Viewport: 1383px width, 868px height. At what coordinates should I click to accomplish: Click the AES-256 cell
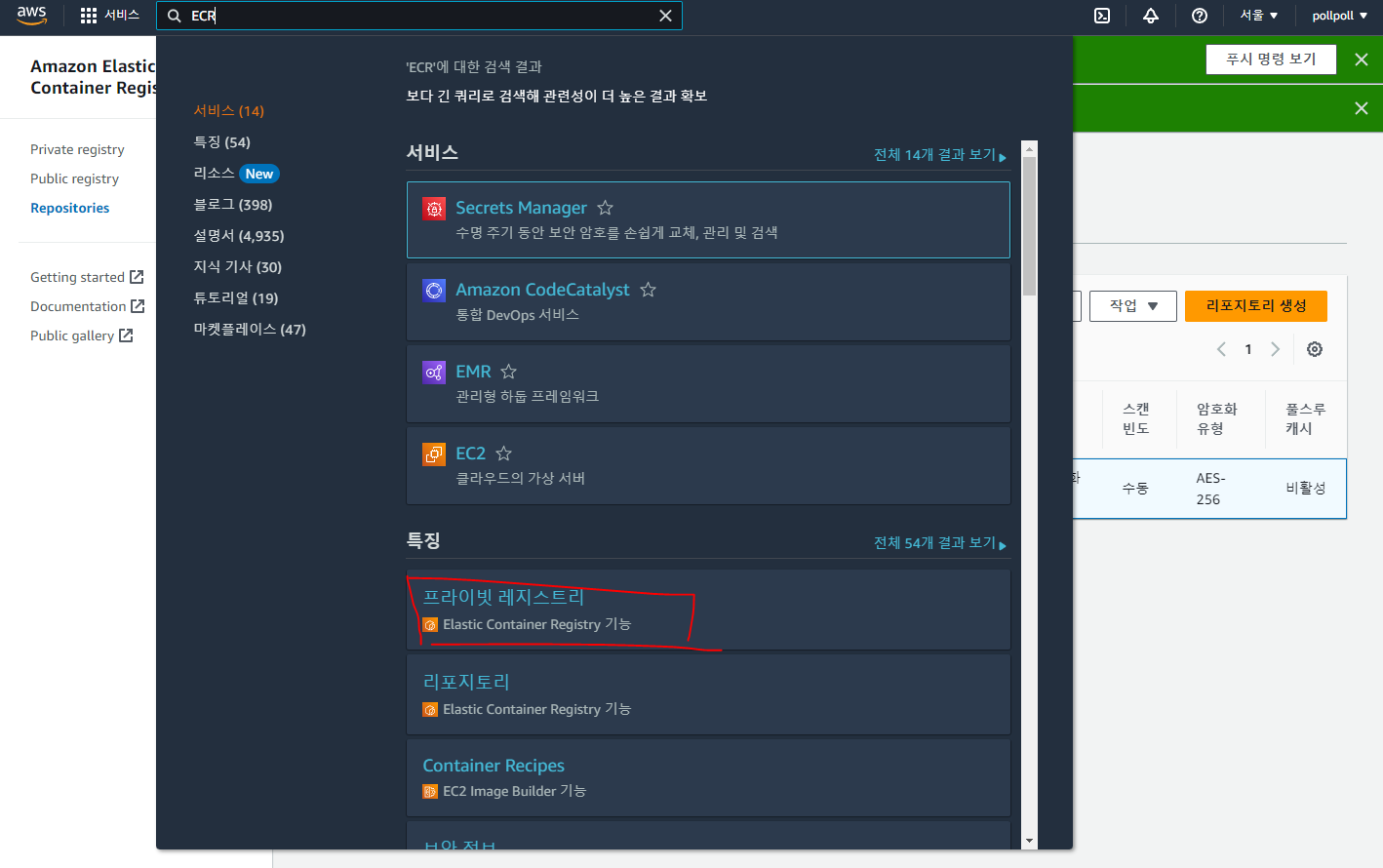tap(1210, 489)
